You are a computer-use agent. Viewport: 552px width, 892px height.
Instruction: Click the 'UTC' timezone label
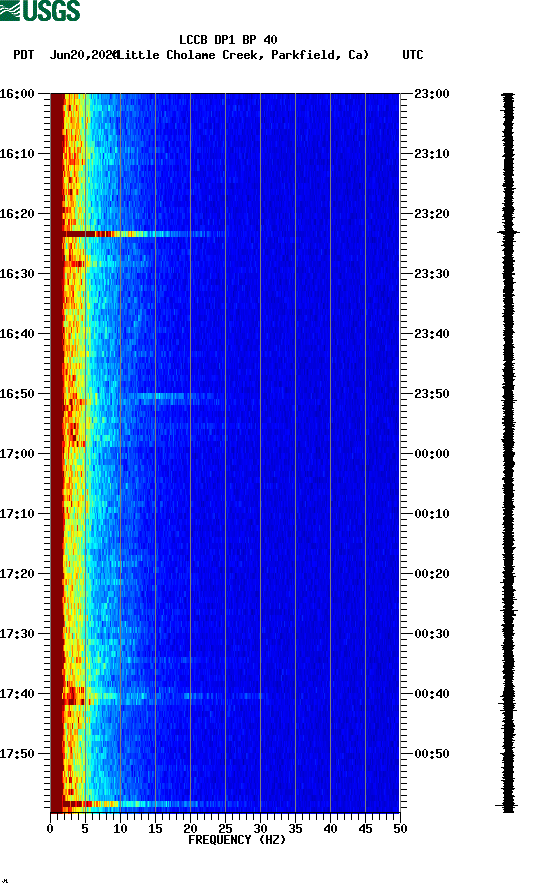pos(413,55)
